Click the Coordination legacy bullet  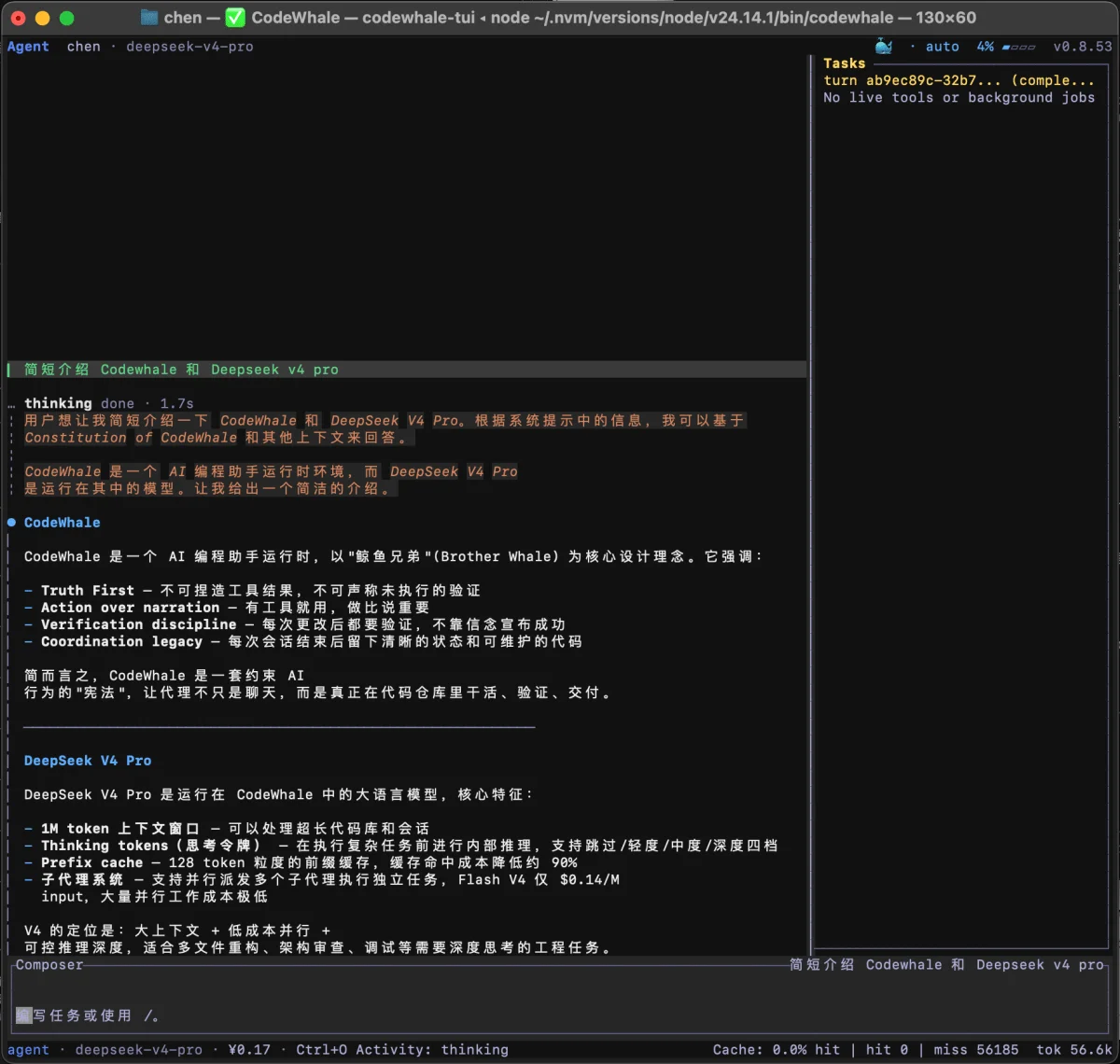(x=303, y=642)
